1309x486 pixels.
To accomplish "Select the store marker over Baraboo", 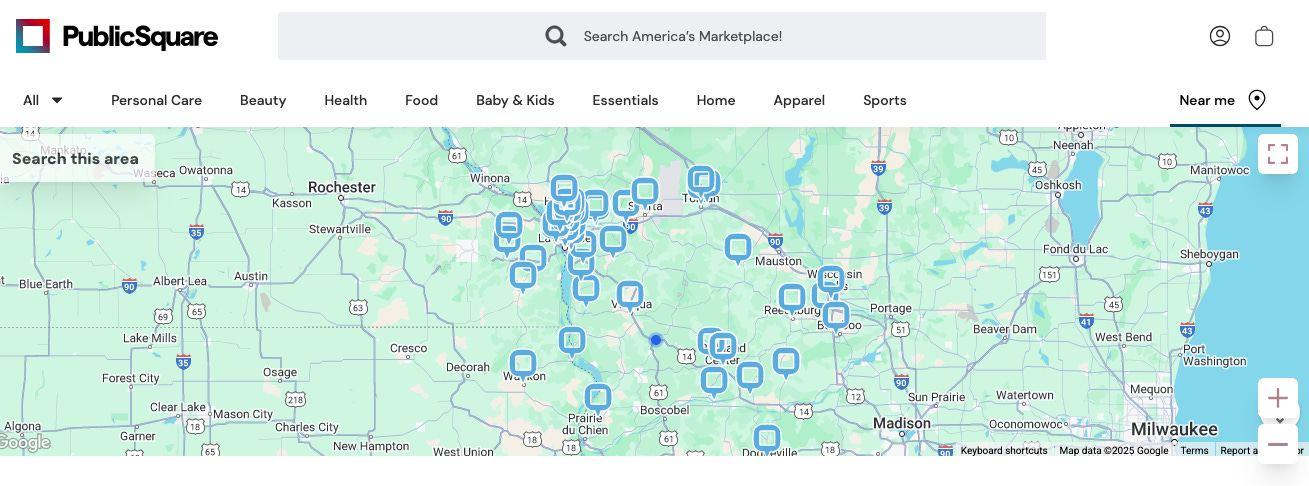I will click(836, 317).
